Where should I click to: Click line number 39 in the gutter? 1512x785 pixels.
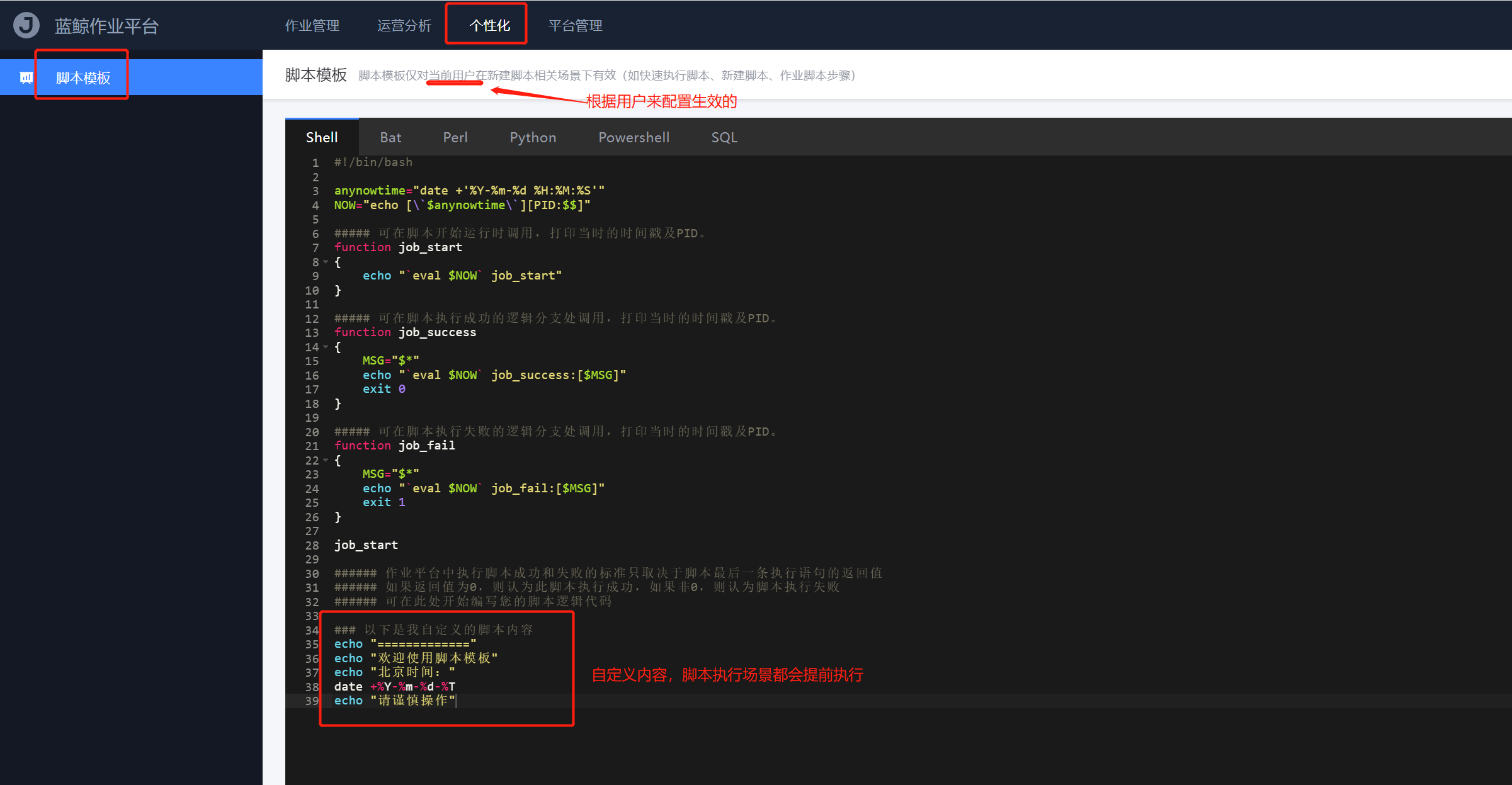pyautogui.click(x=312, y=701)
